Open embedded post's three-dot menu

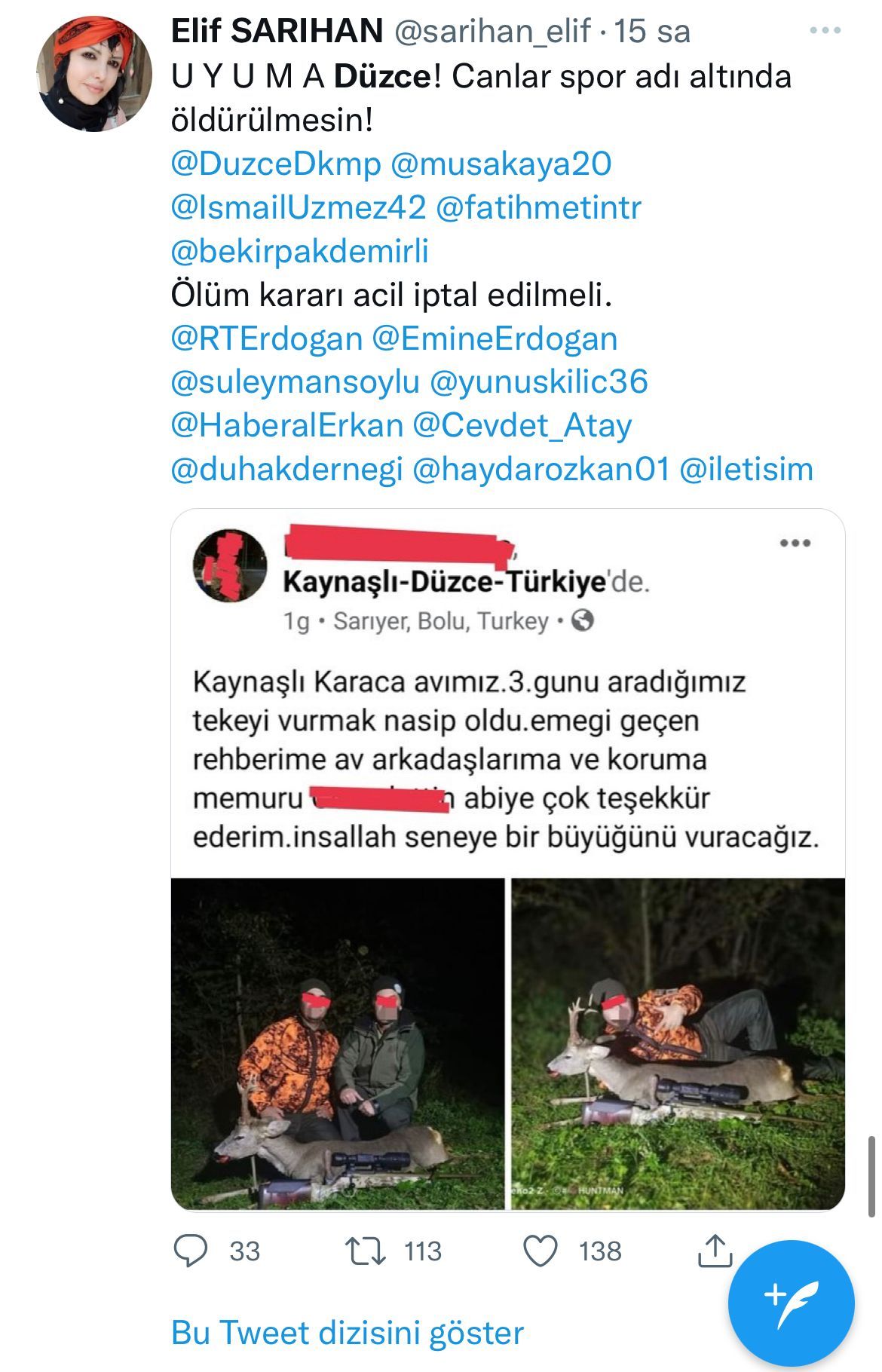point(795,543)
